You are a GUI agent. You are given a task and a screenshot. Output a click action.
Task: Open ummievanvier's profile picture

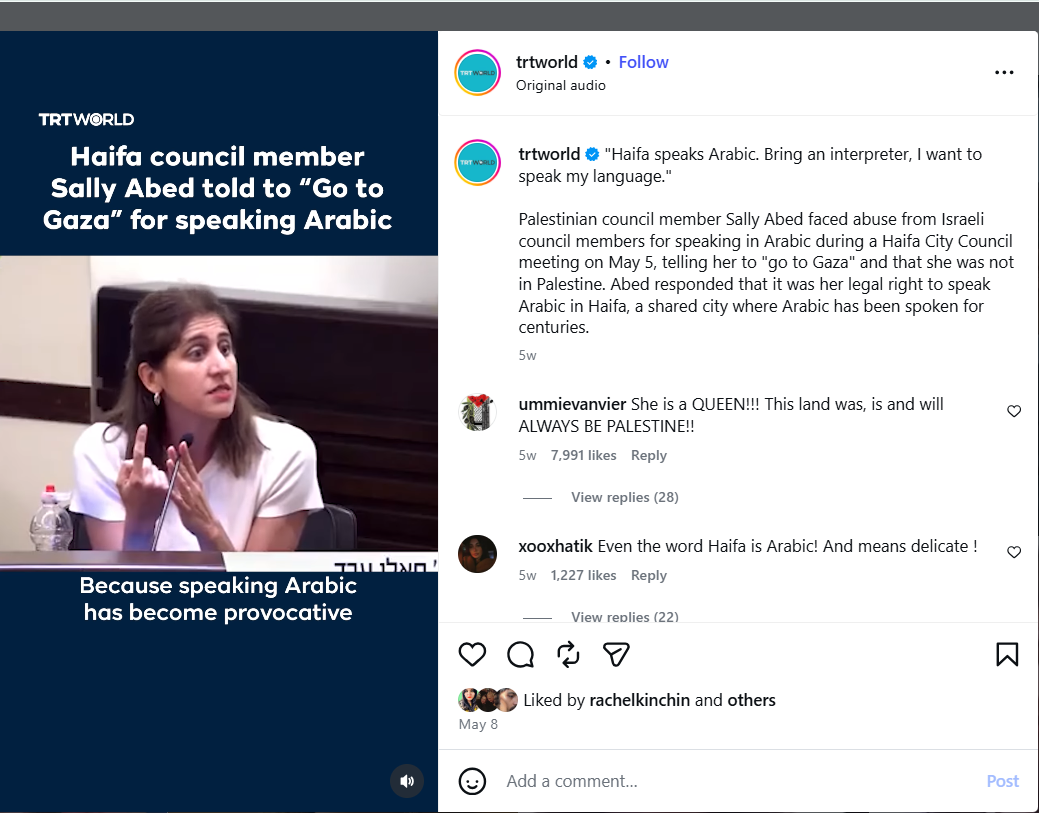pyautogui.click(x=477, y=412)
